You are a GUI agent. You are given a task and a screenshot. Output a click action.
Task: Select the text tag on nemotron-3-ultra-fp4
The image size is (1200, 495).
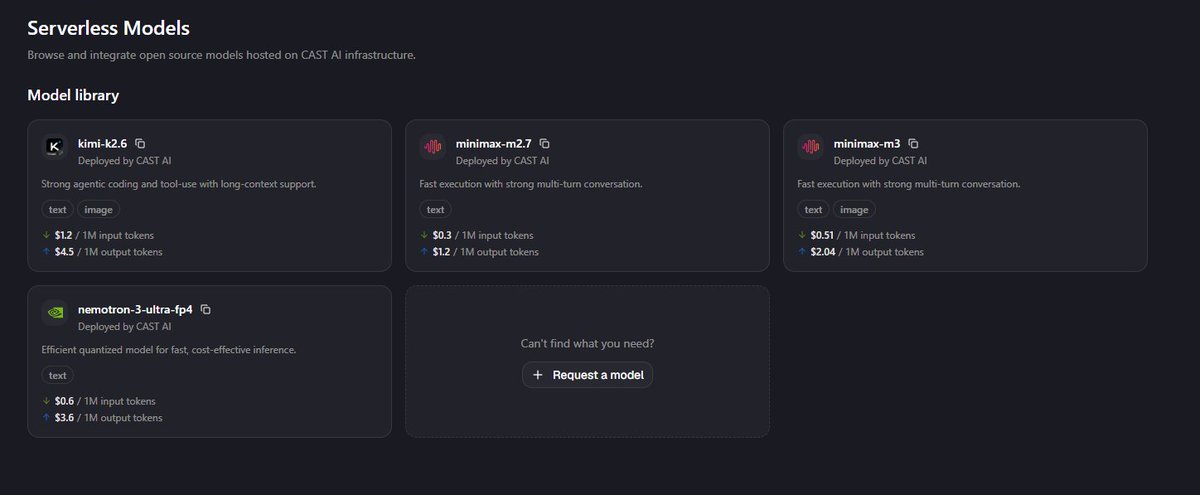point(58,375)
